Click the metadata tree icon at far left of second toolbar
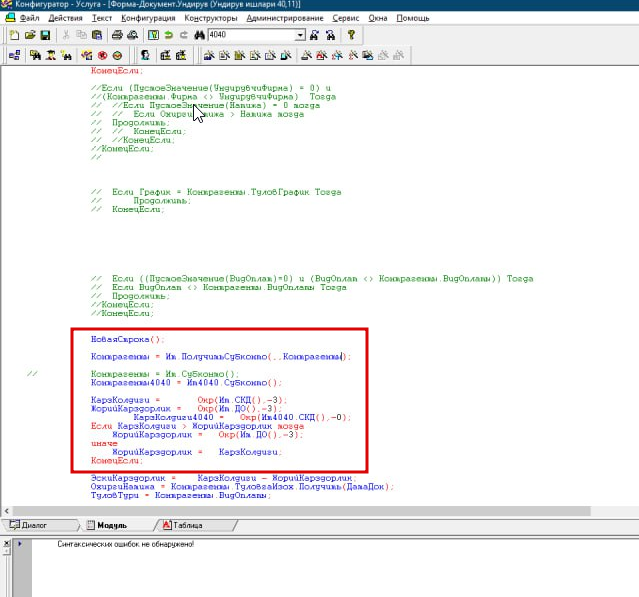 point(15,55)
